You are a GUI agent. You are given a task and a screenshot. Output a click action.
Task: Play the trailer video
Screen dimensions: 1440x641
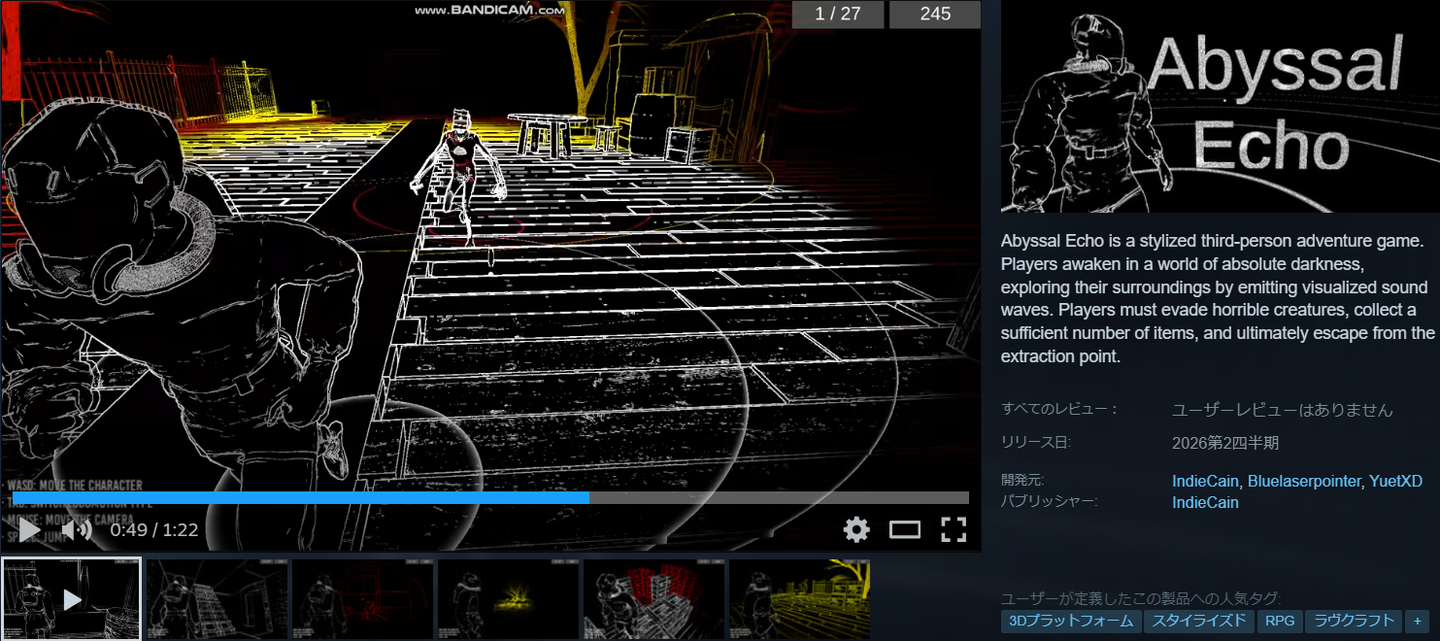30,530
